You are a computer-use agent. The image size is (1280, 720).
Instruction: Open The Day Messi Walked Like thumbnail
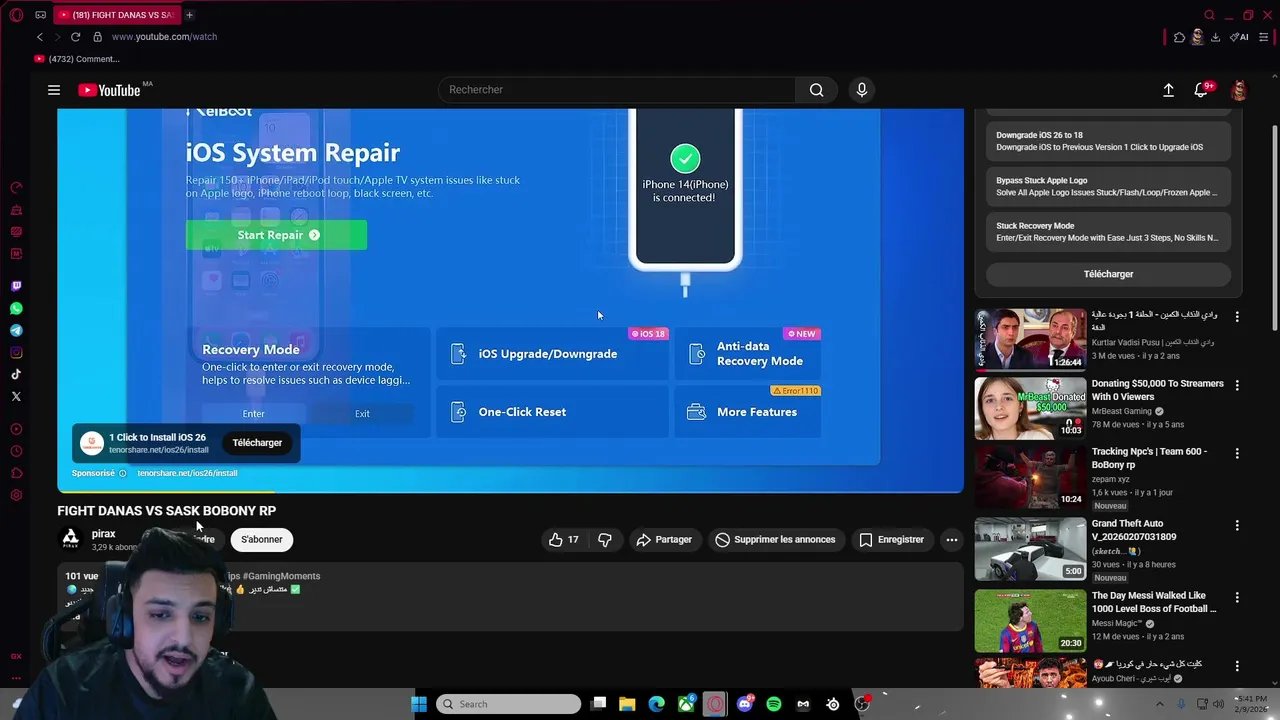(1030, 620)
